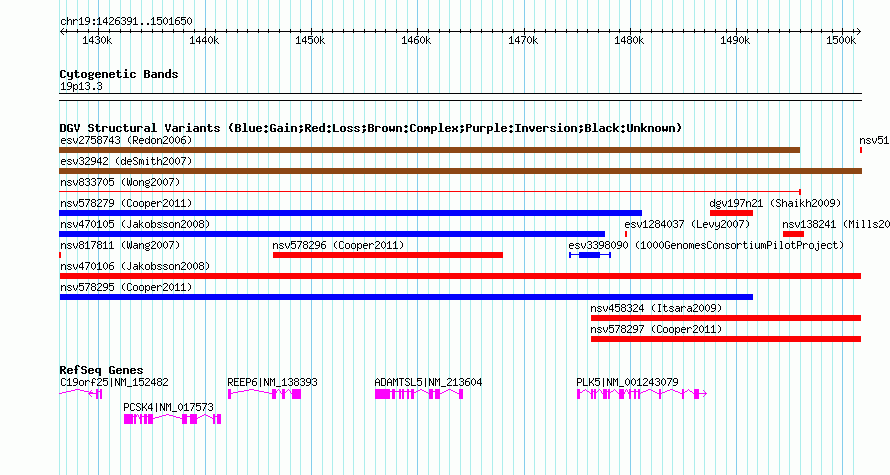Viewport: 890px width, 475px height.
Task: Click the nsv458324 (Itsara2009) red bar
Action: click(x=726, y=318)
